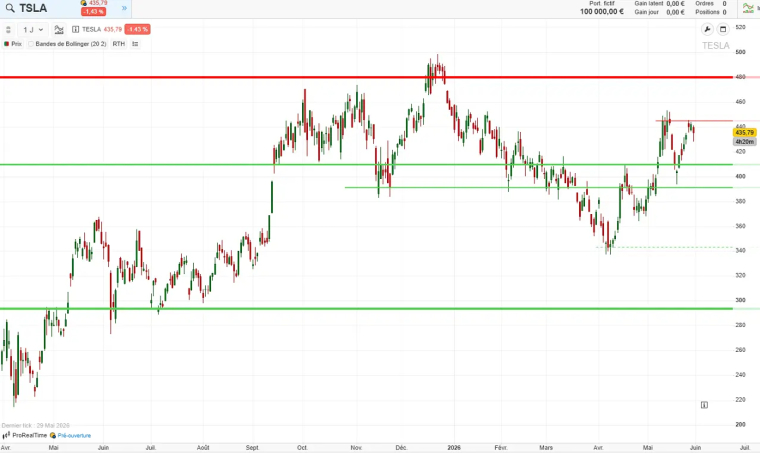Click the 2026 label on the time axis

click(x=454, y=448)
